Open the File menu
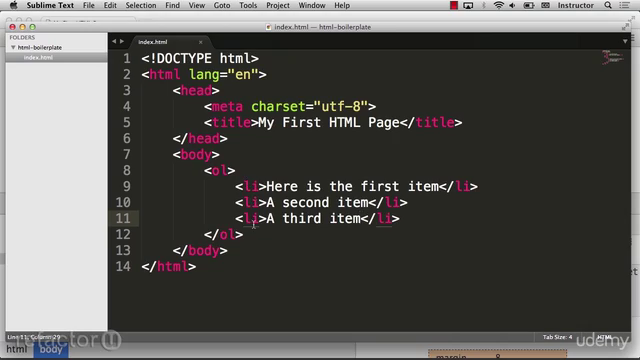Image resolution: width=640 pixels, height=360 pixels. (x=89, y=5)
